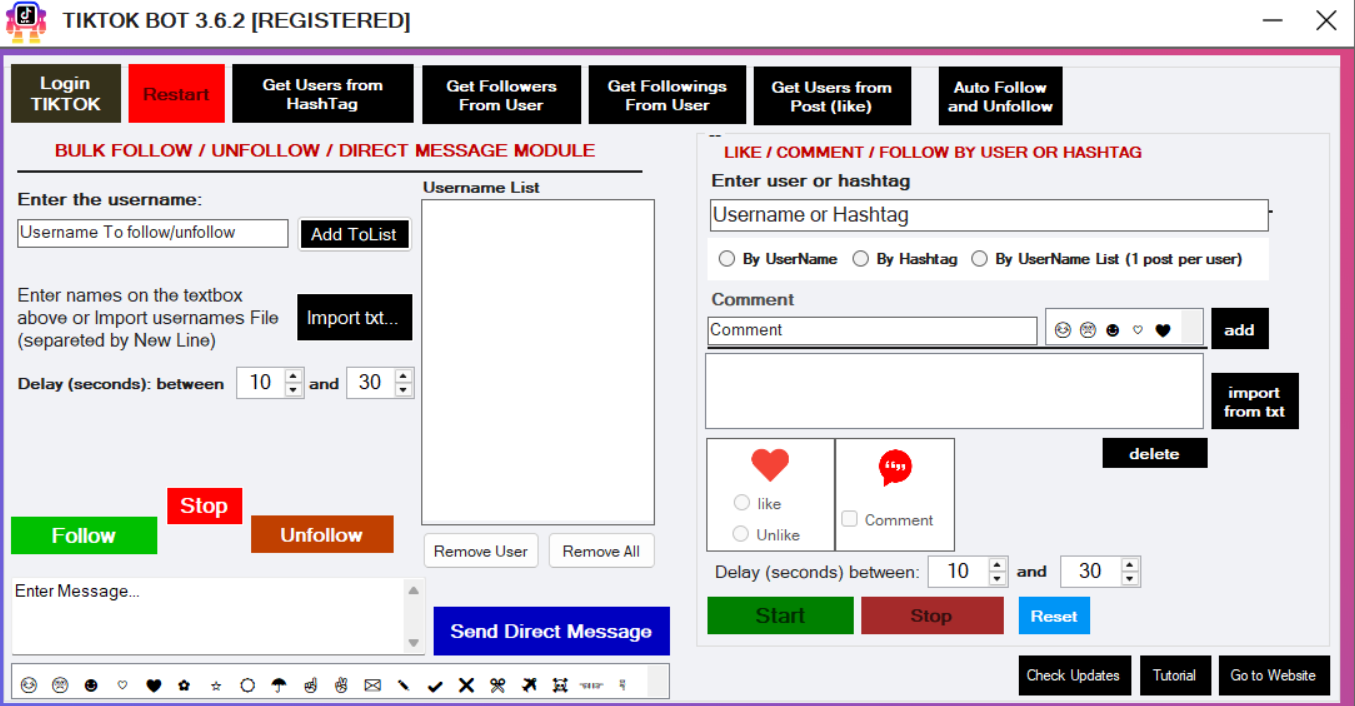Open the Auto Follow and Unfollow module
This screenshot has height=706, width=1355.
(x=1000, y=97)
